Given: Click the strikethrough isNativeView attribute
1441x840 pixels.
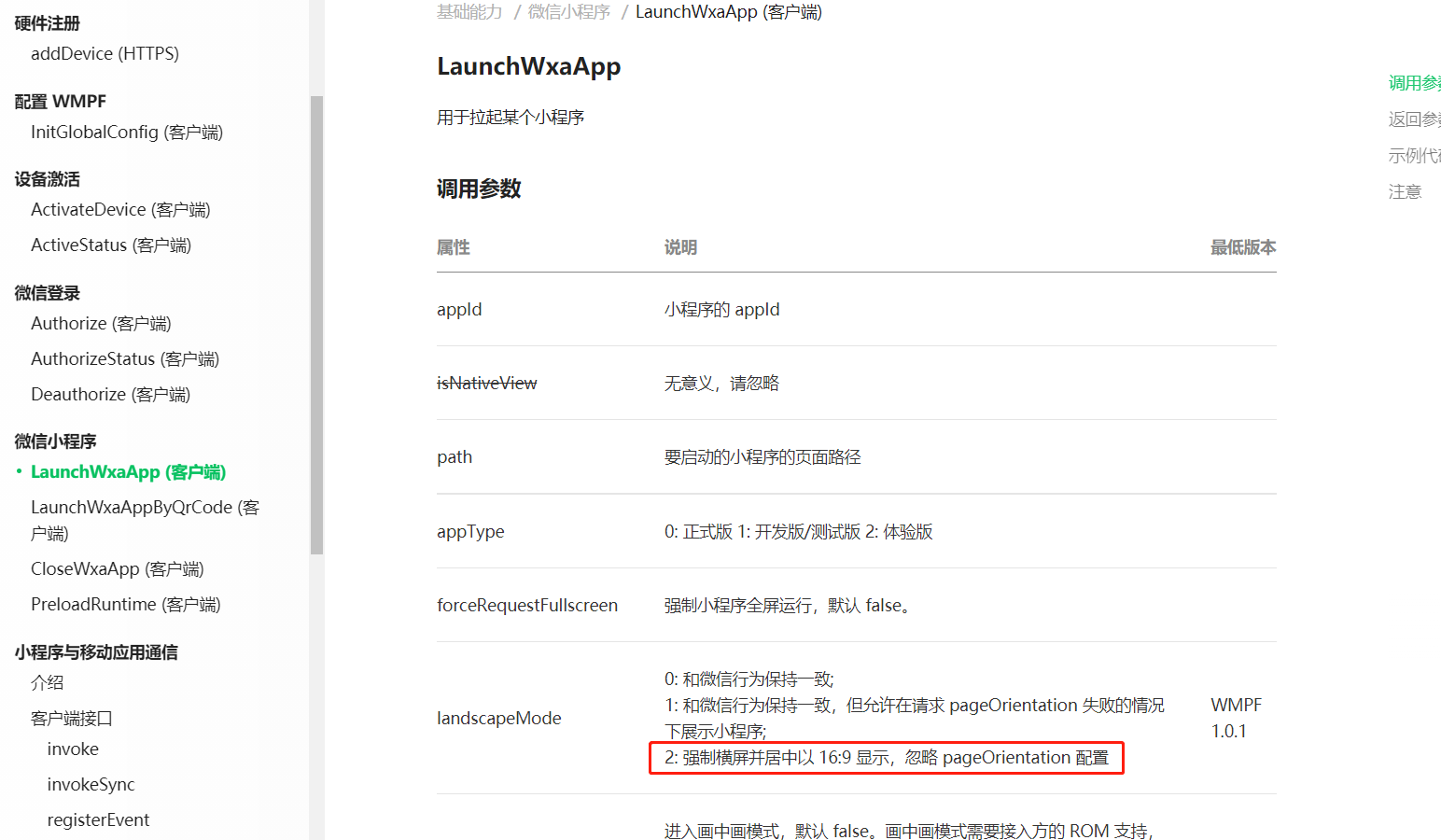Looking at the screenshot, I should tap(487, 384).
